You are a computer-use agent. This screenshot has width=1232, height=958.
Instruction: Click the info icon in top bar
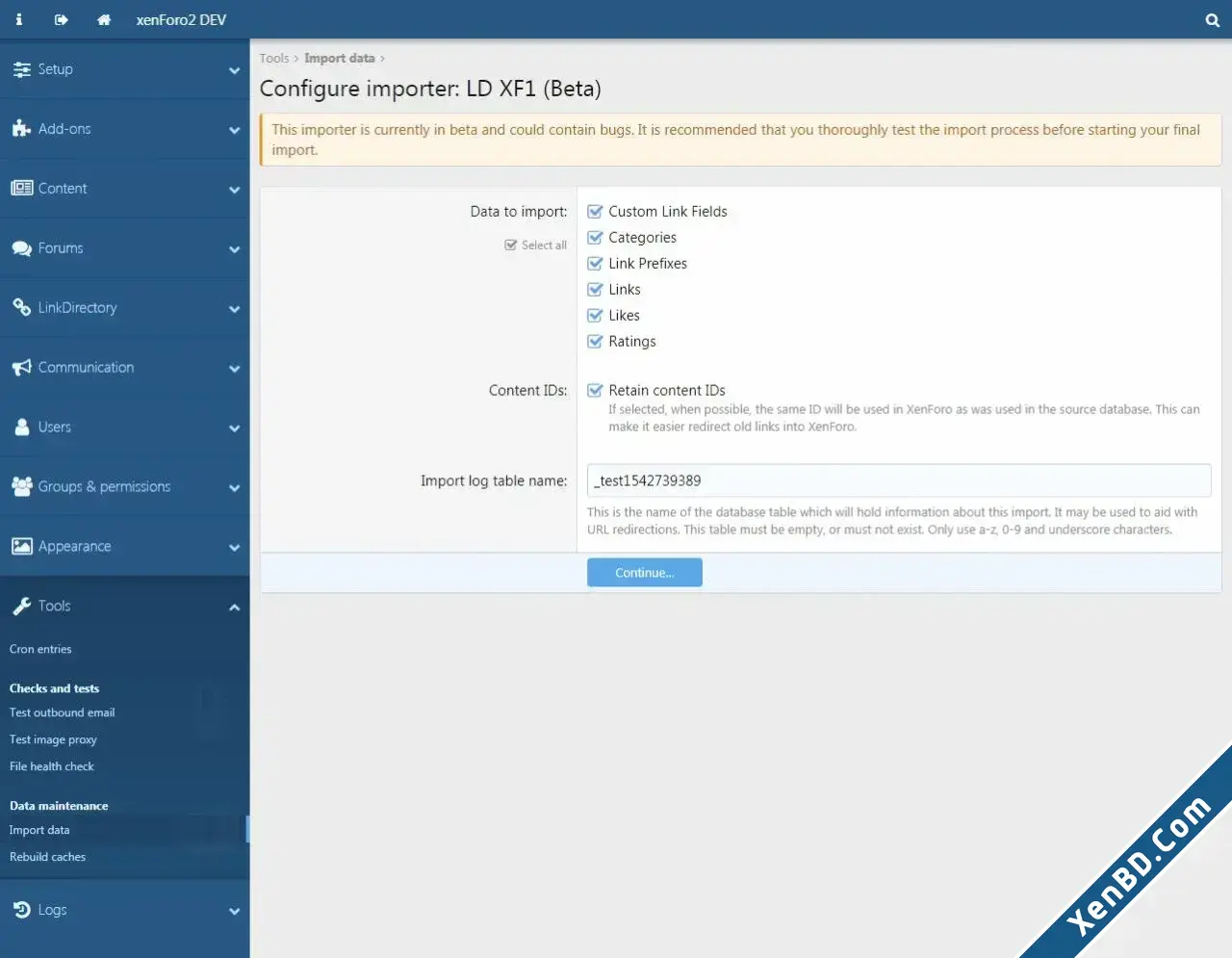click(x=18, y=19)
